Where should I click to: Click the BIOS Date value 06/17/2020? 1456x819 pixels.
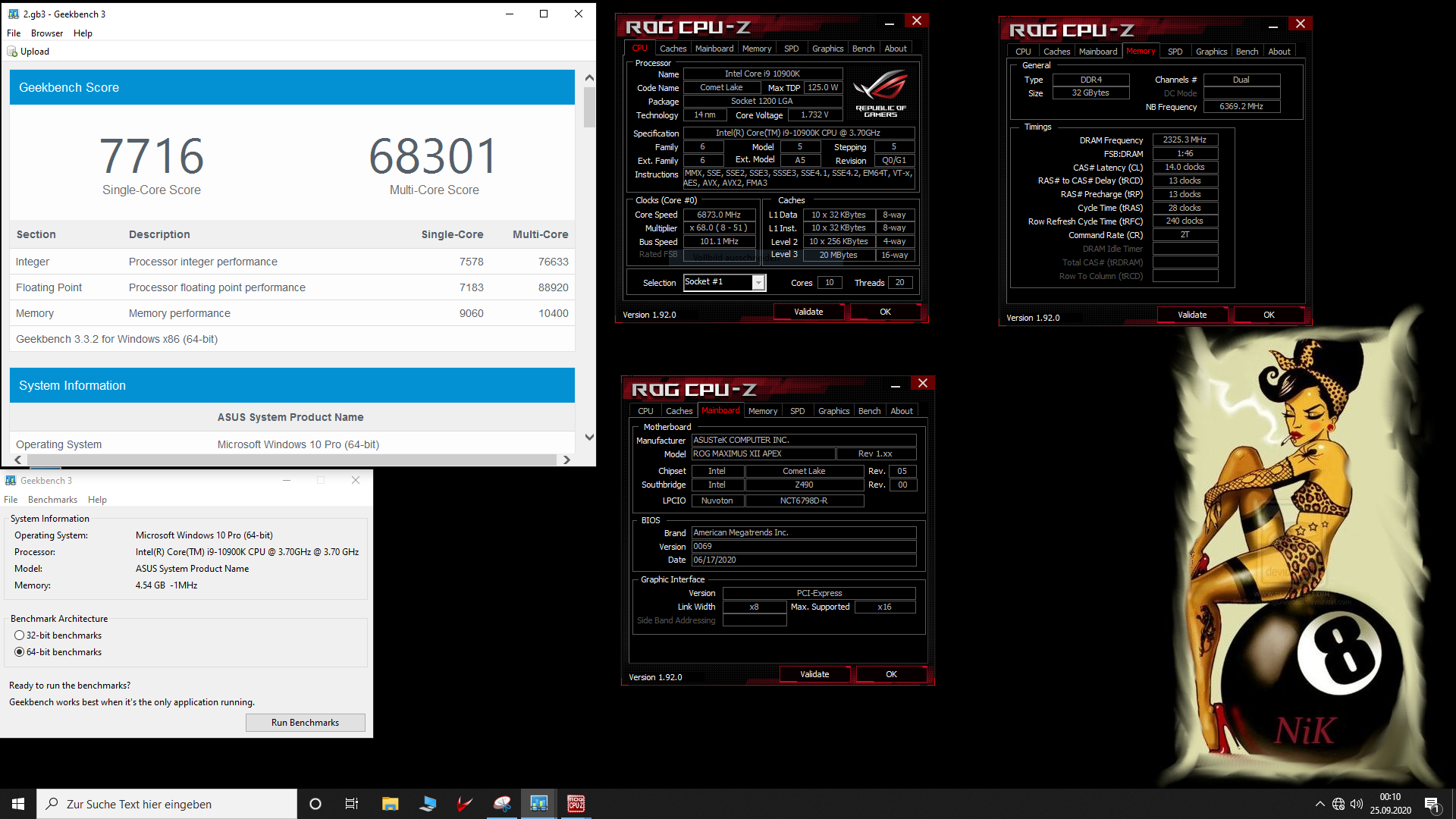coord(804,560)
